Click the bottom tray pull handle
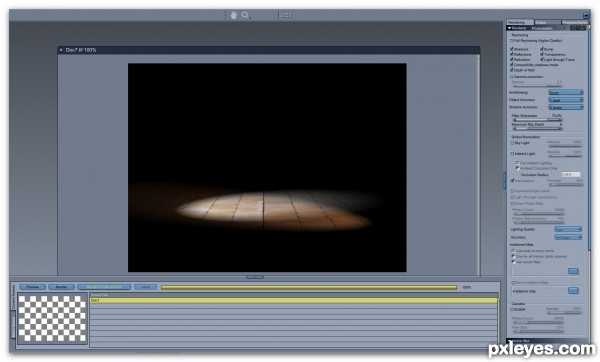This screenshot has width=600, height=362. 255,276
